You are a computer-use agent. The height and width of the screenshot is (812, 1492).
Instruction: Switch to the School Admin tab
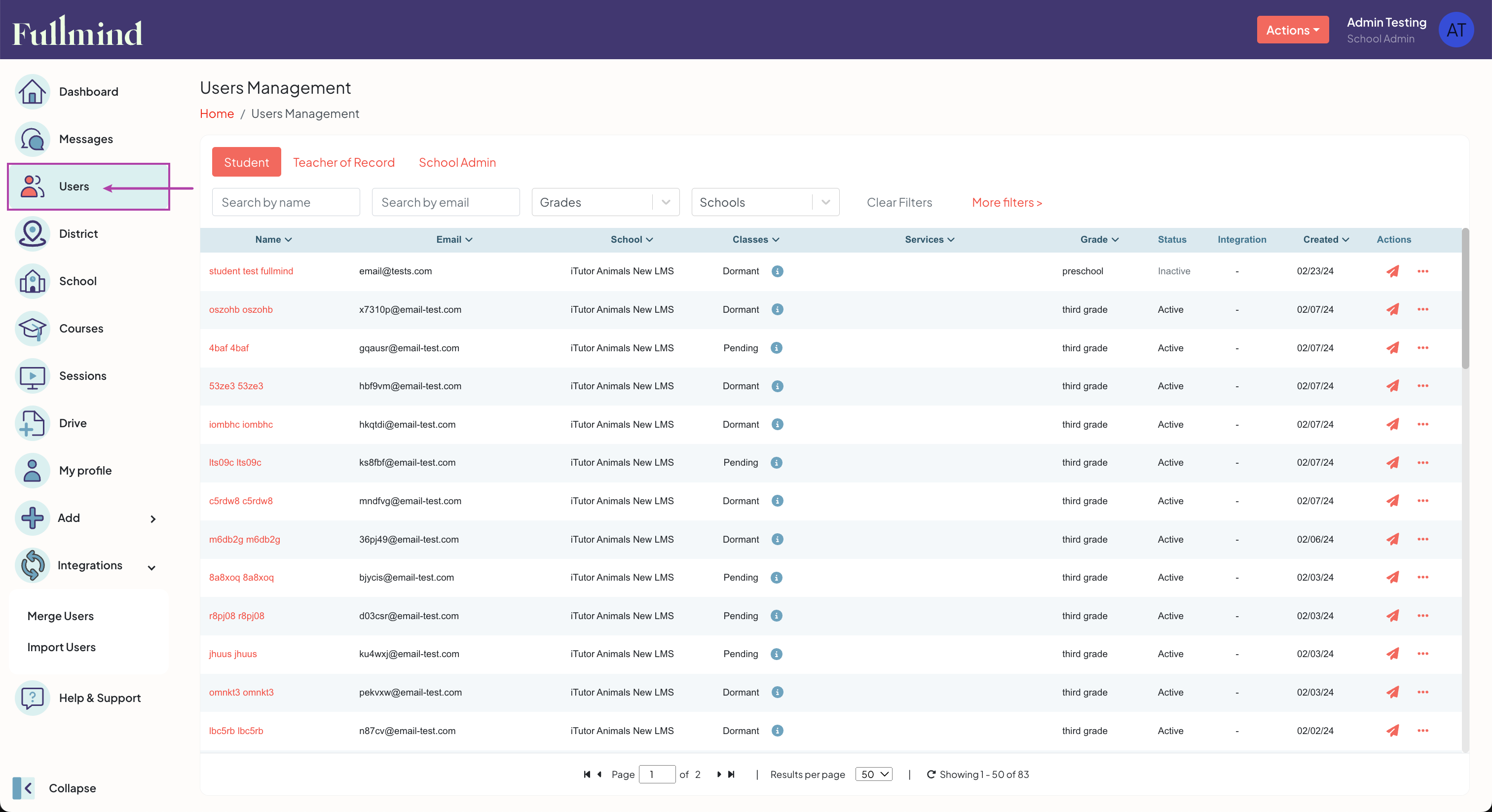coord(457,162)
